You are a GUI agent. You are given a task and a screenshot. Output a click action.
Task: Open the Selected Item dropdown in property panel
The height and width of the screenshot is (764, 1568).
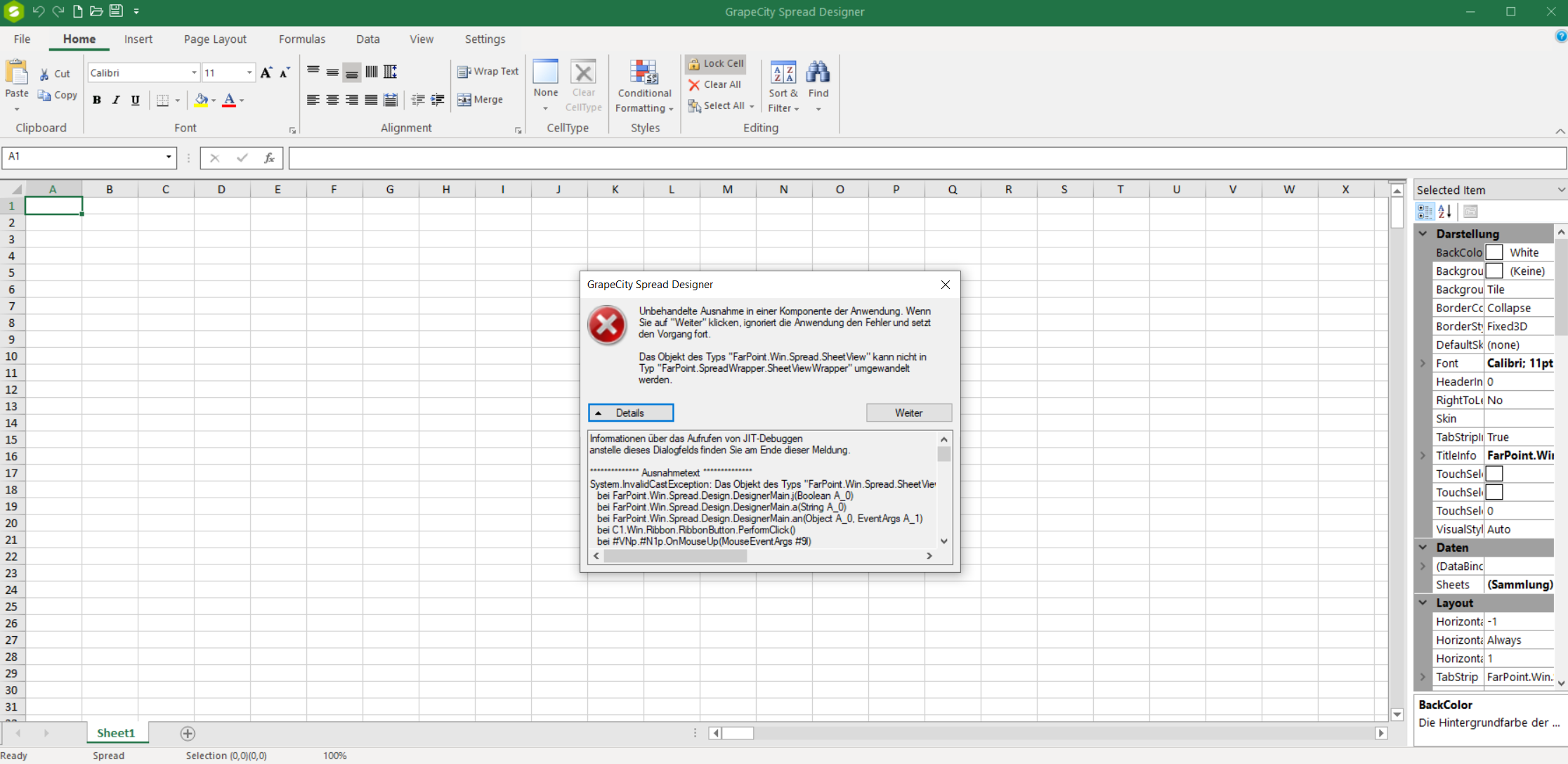click(1561, 190)
